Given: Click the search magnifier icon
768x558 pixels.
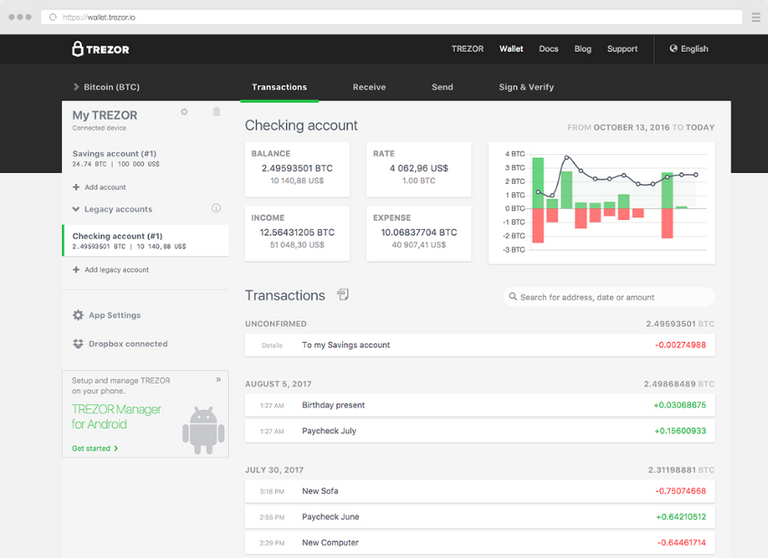Looking at the screenshot, I should pyautogui.click(x=513, y=296).
